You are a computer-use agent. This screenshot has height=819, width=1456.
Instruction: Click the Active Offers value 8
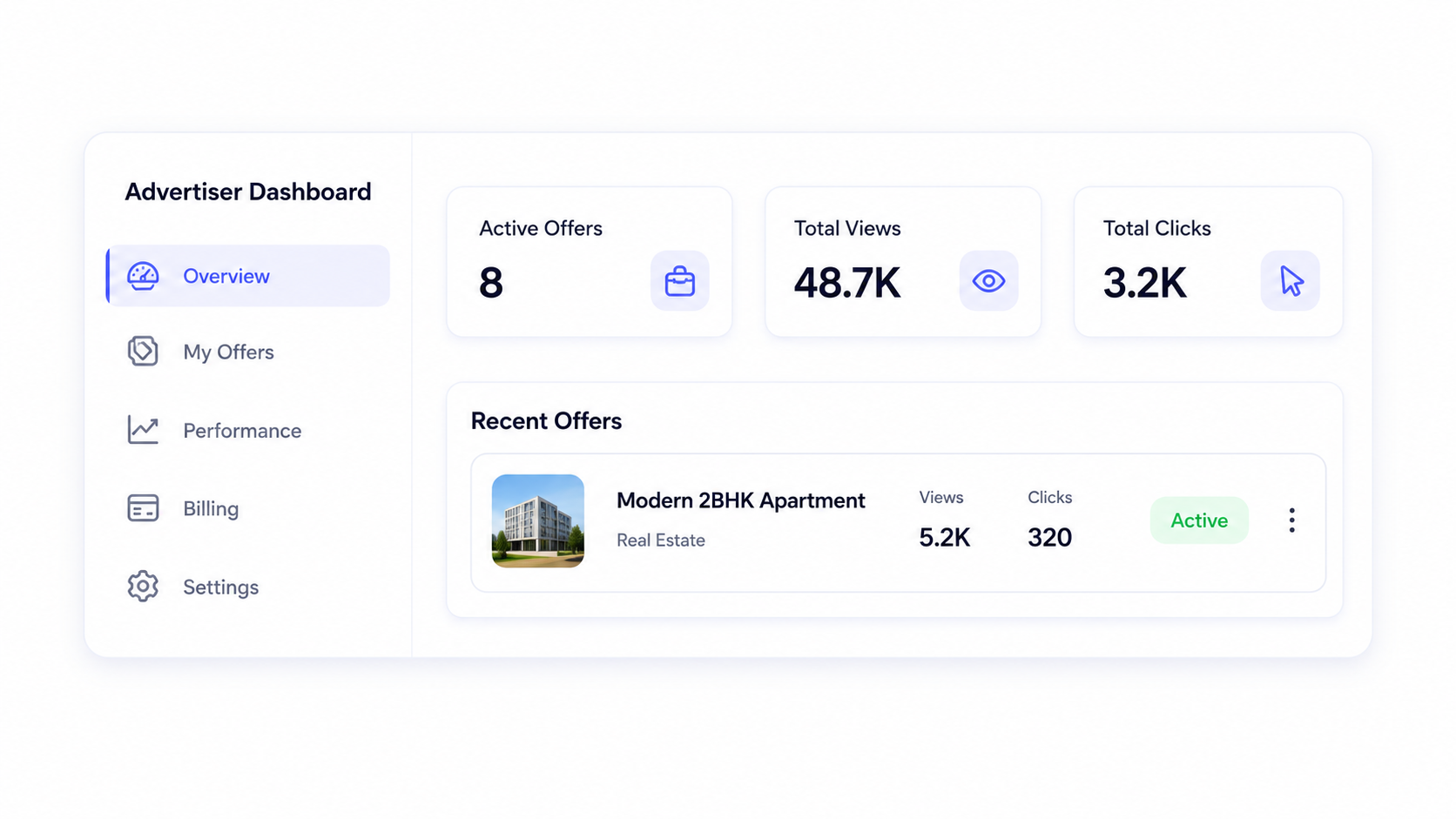(491, 283)
